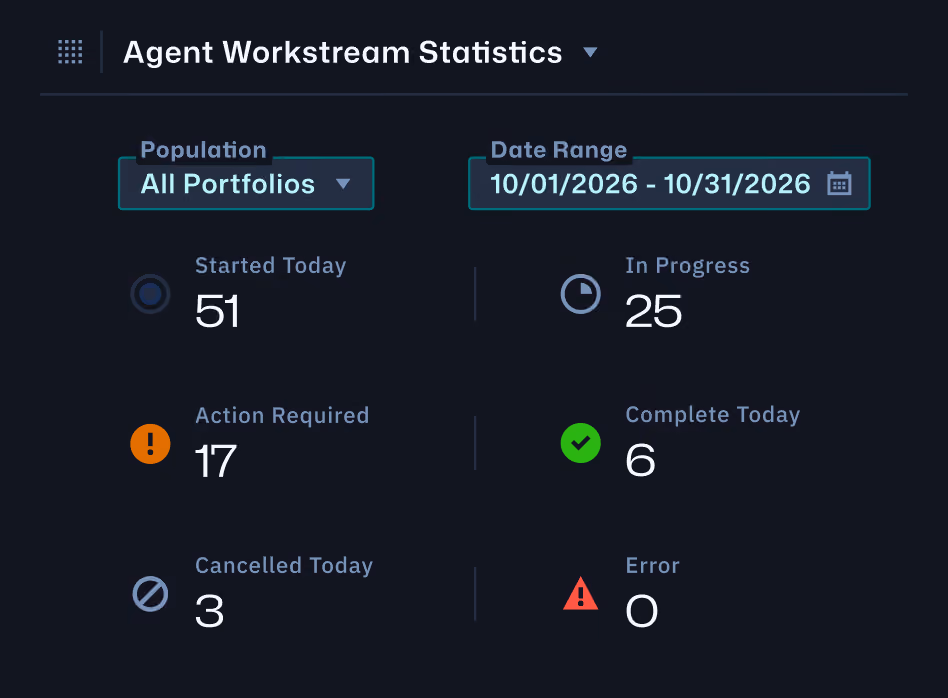Click the Started Today circle icon
Viewport: 948px width, 698px height.
(150, 294)
